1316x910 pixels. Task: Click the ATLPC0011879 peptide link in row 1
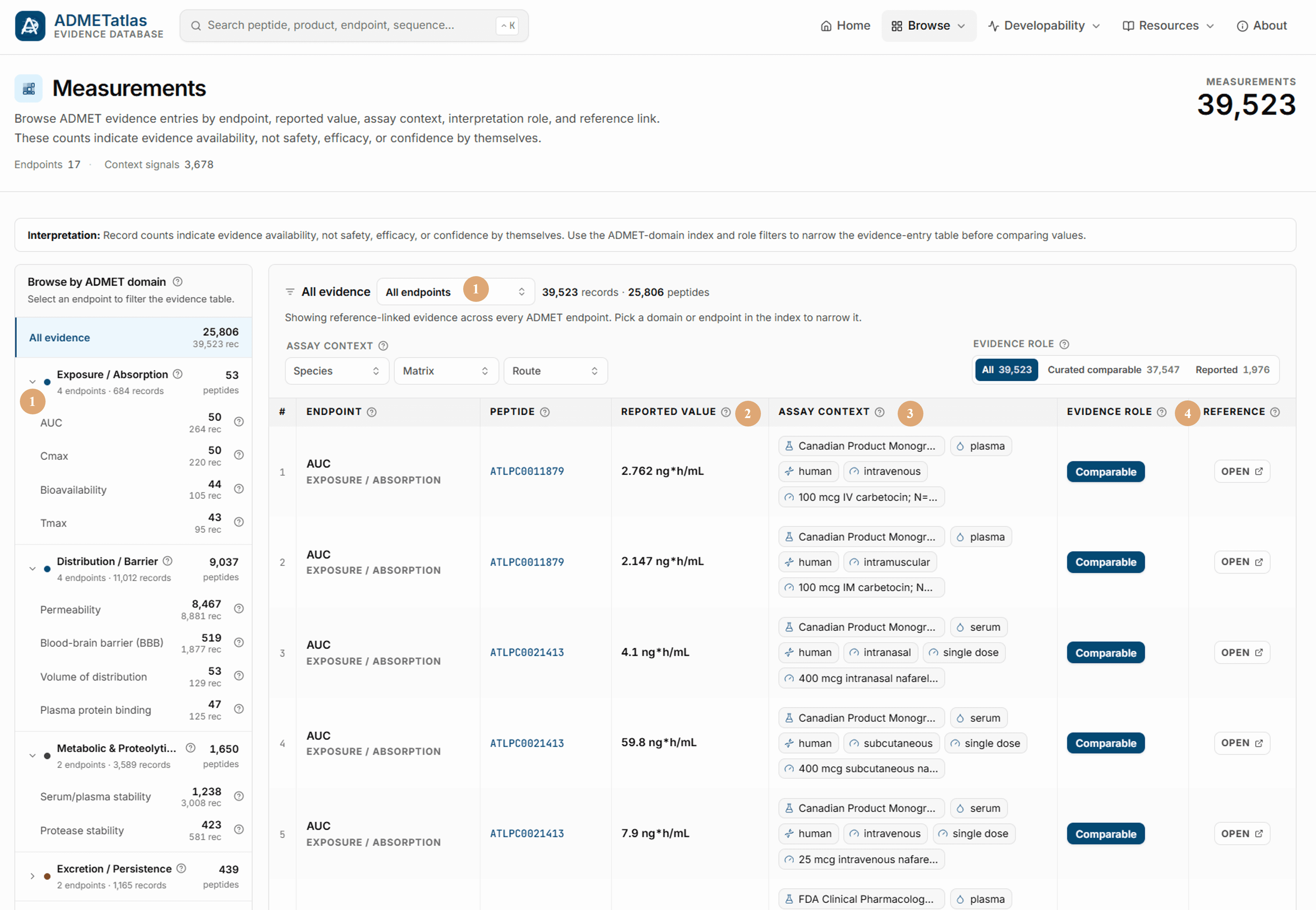coord(527,471)
